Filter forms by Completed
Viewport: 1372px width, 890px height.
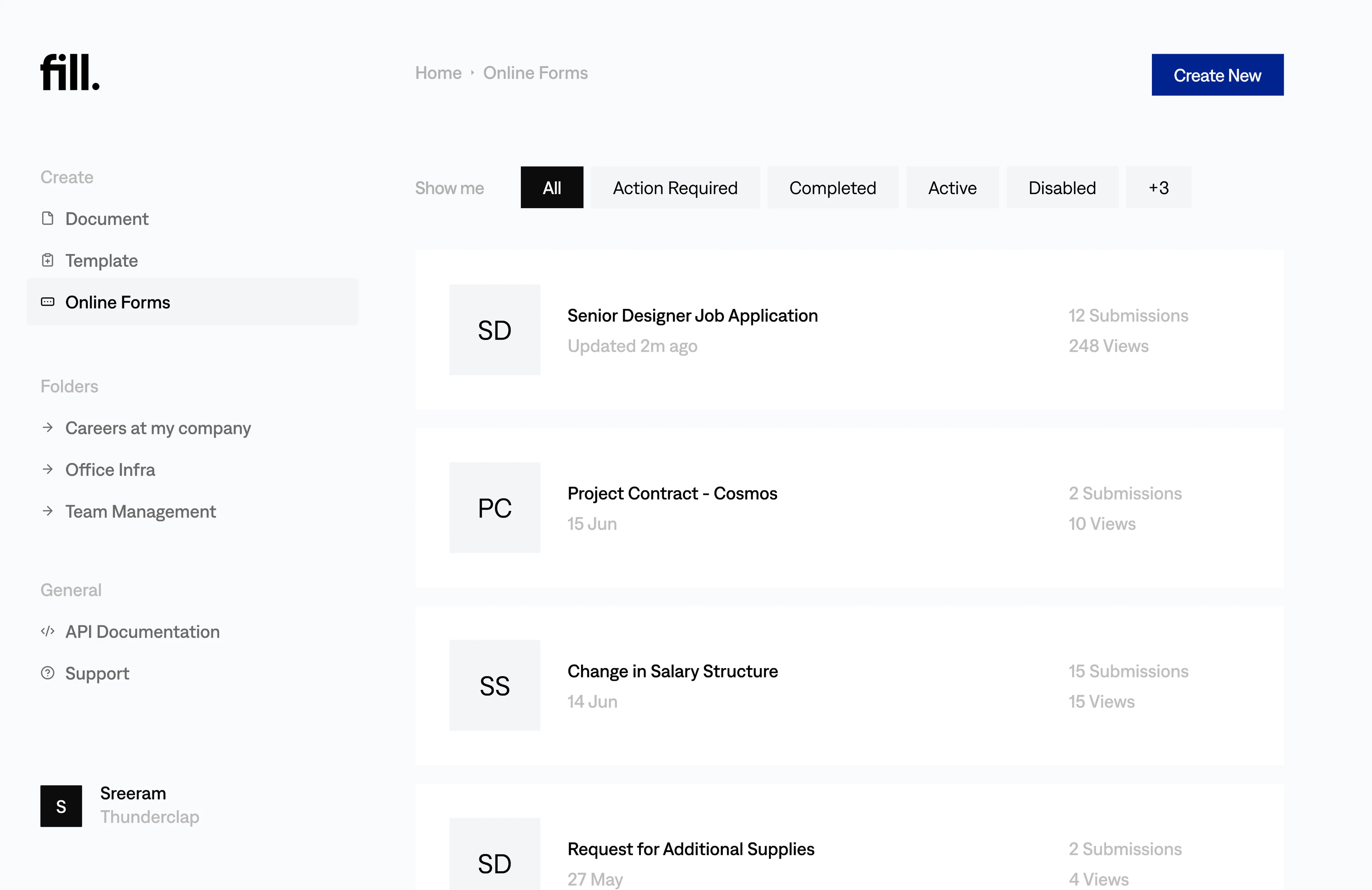pyautogui.click(x=832, y=188)
